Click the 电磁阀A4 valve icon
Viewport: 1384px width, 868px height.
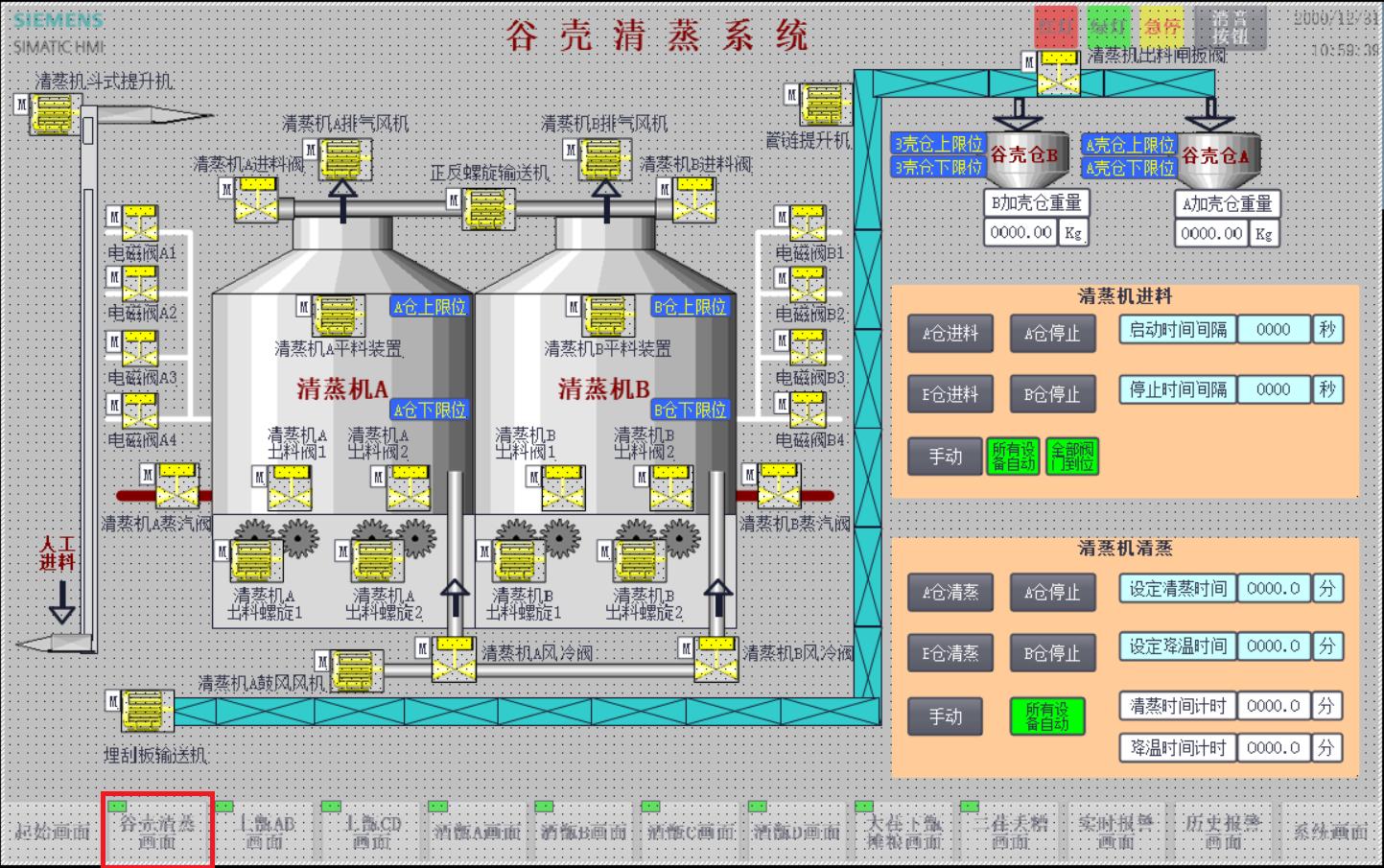coord(140,411)
